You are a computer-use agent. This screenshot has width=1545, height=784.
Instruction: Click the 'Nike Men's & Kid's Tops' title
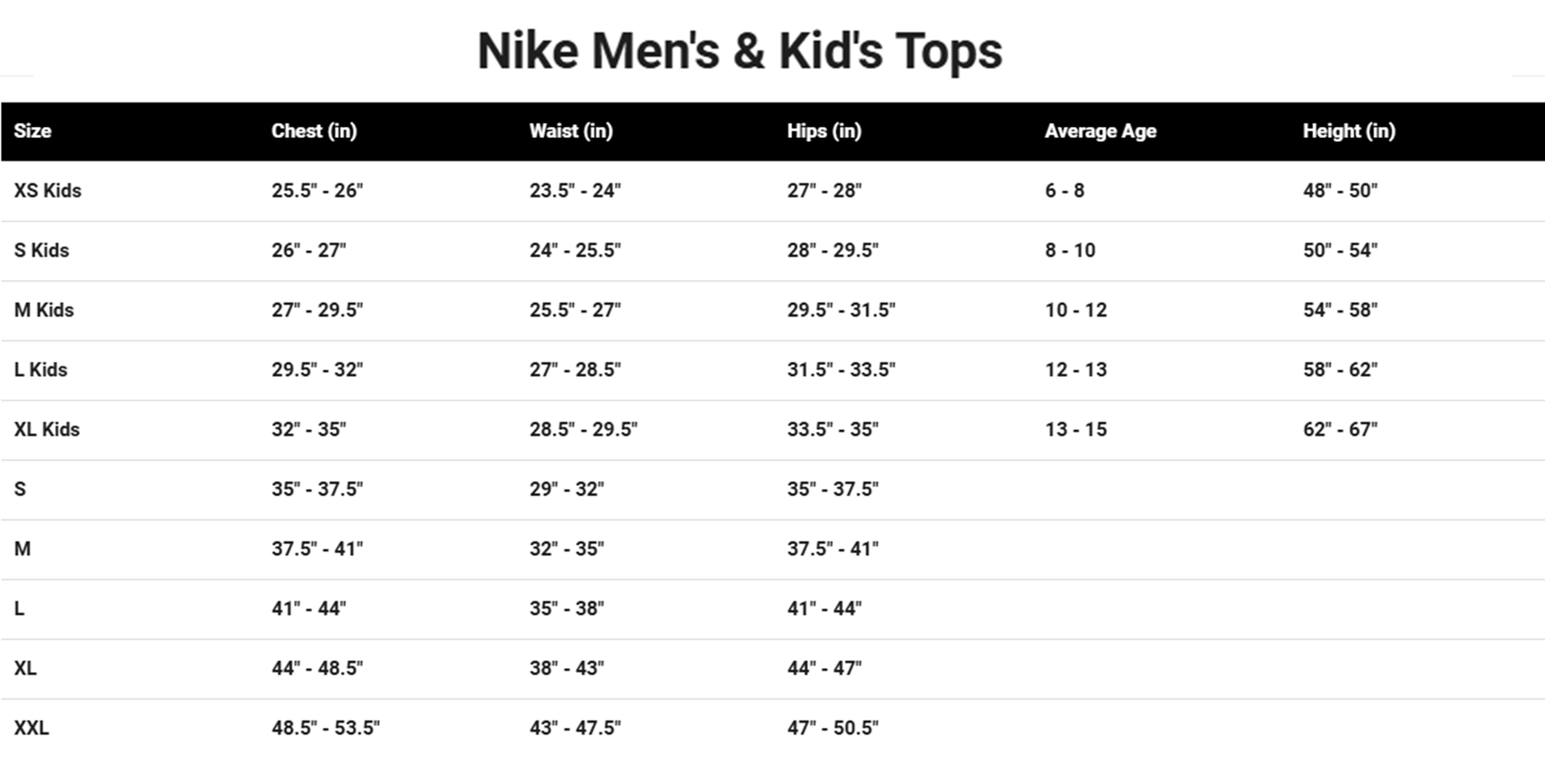[739, 52]
